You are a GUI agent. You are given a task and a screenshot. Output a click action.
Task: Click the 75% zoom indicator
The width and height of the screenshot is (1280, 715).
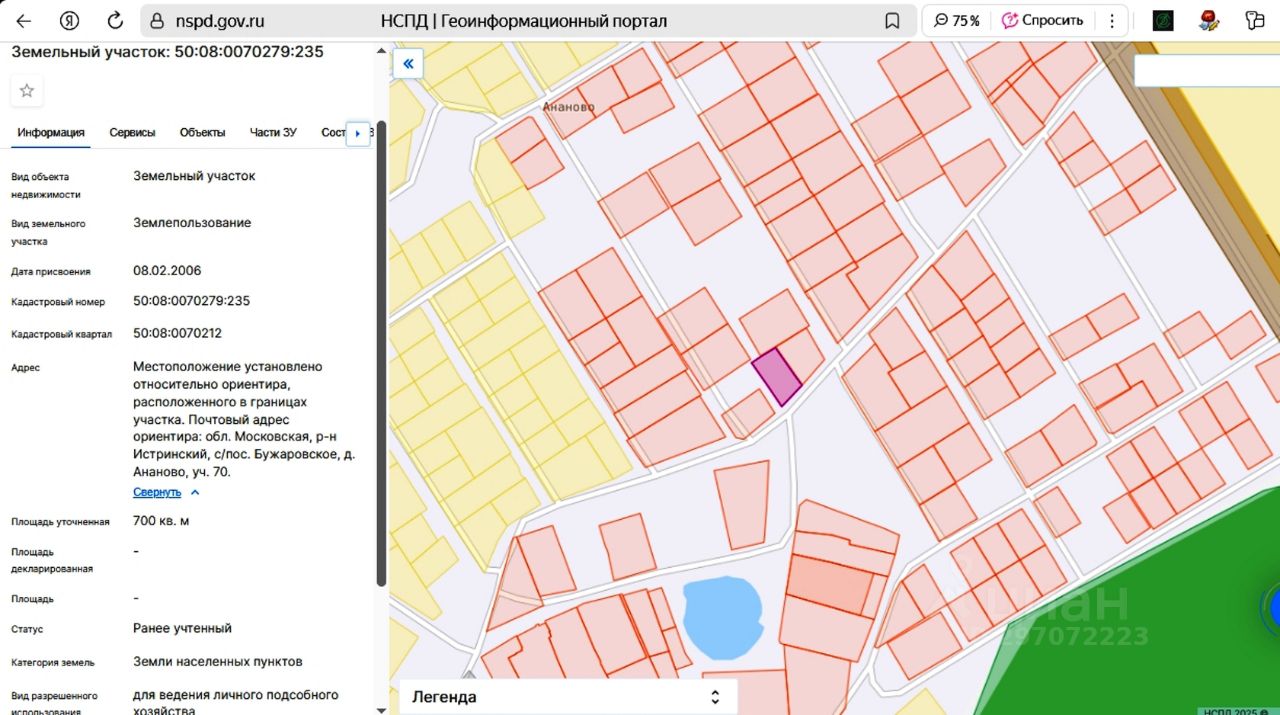(x=957, y=21)
